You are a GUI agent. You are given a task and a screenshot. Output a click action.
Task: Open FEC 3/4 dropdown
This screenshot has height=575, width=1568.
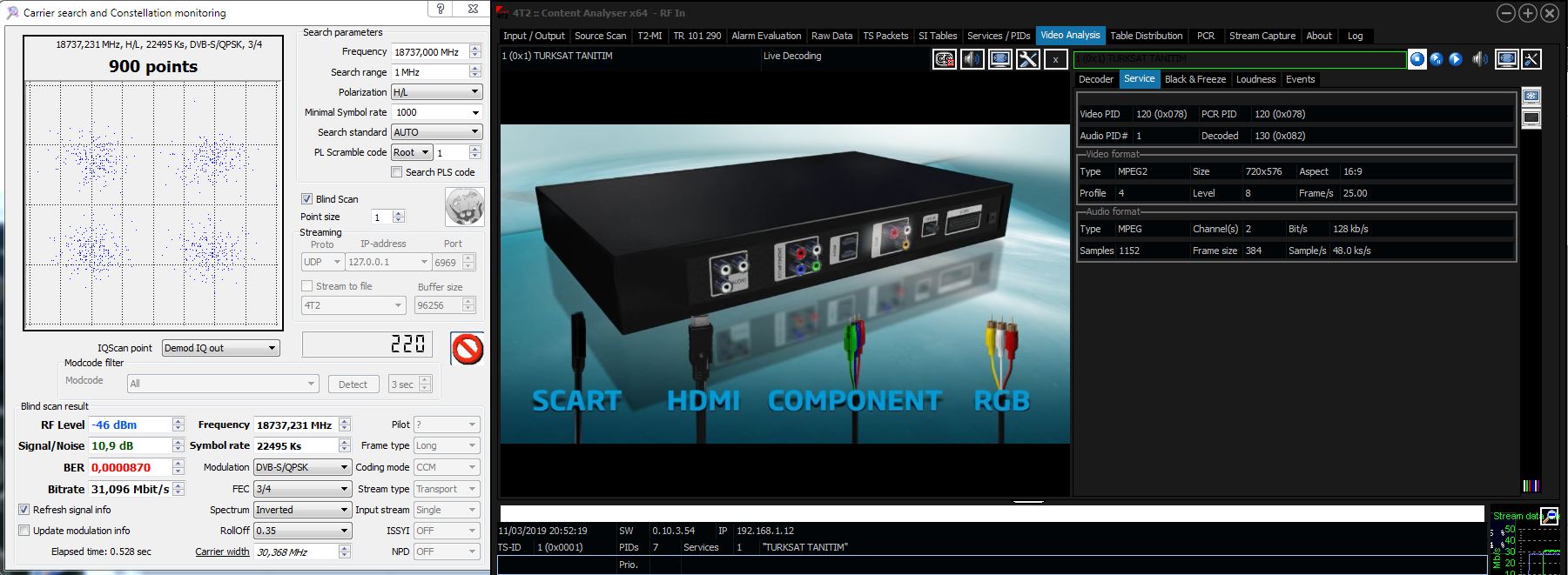pyautogui.click(x=302, y=489)
